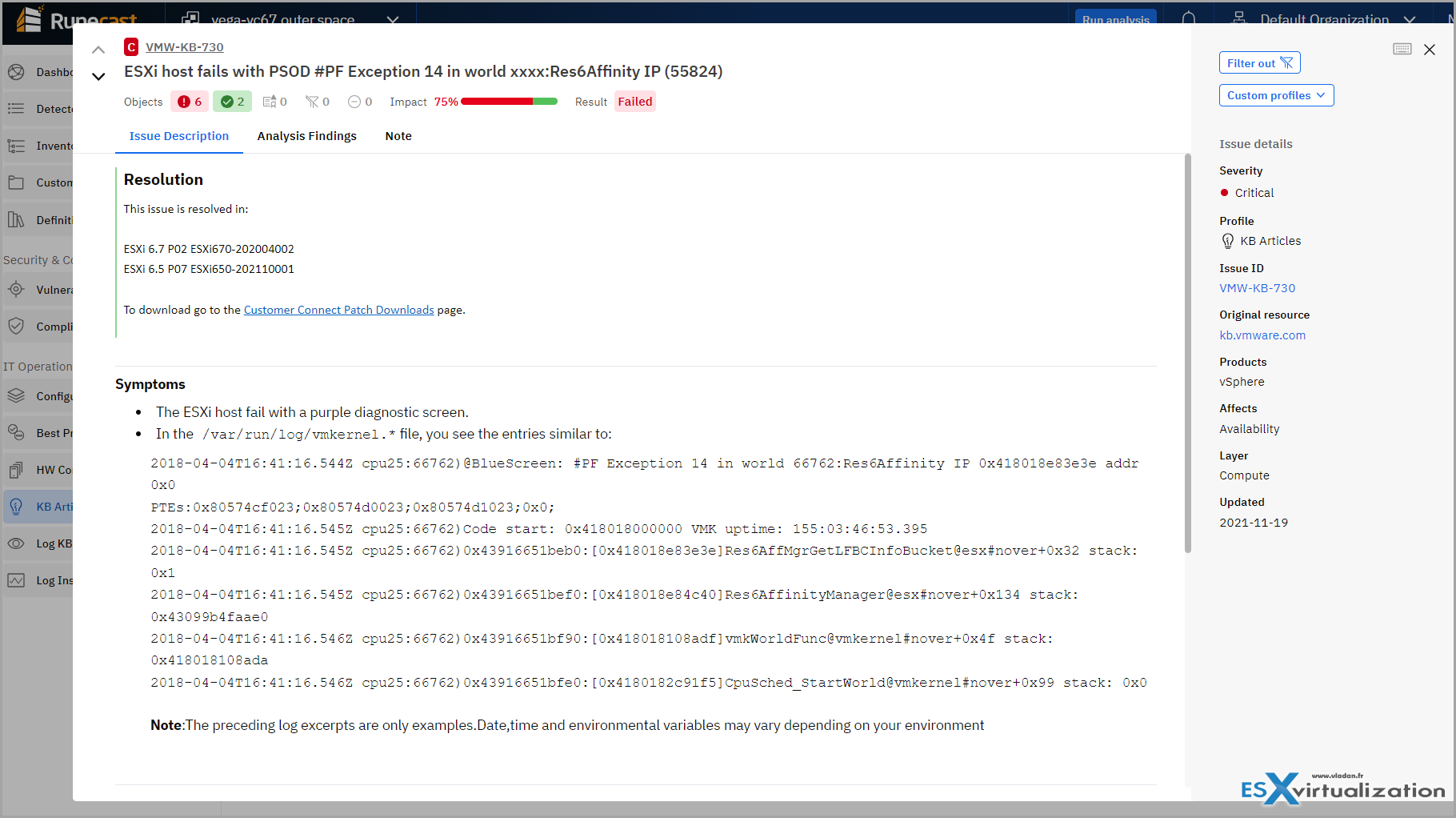Open the VMW-KB-730 header link
This screenshot has height=818, width=1456.
(x=185, y=47)
